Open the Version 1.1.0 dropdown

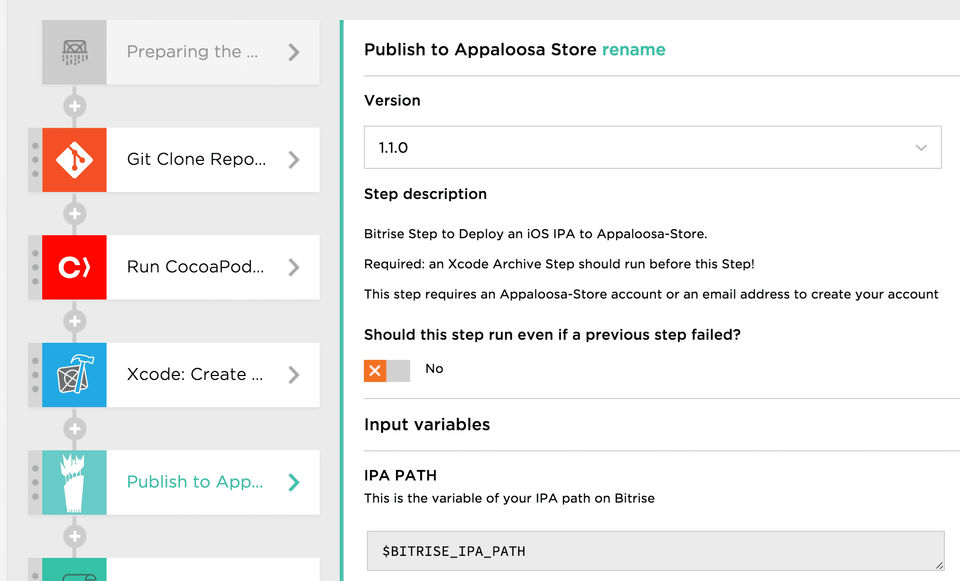[652, 147]
